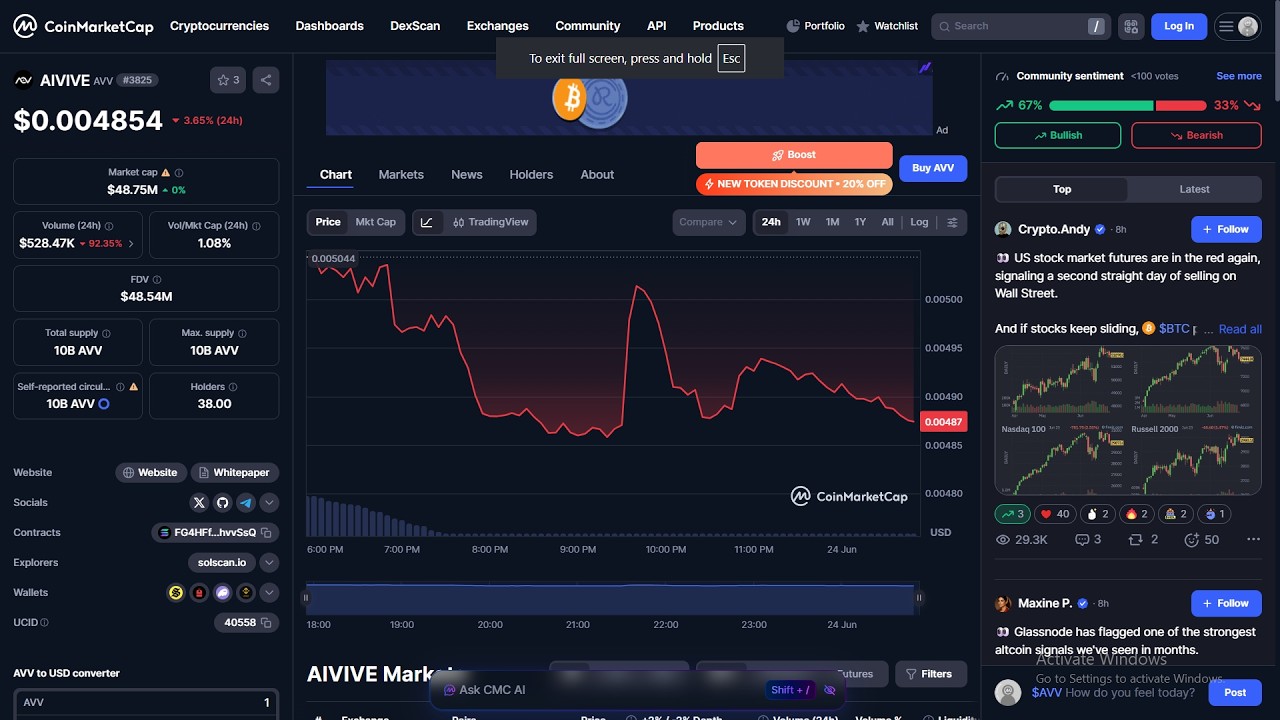
Task: Expand more Wallets chevron
Action: [269, 592]
